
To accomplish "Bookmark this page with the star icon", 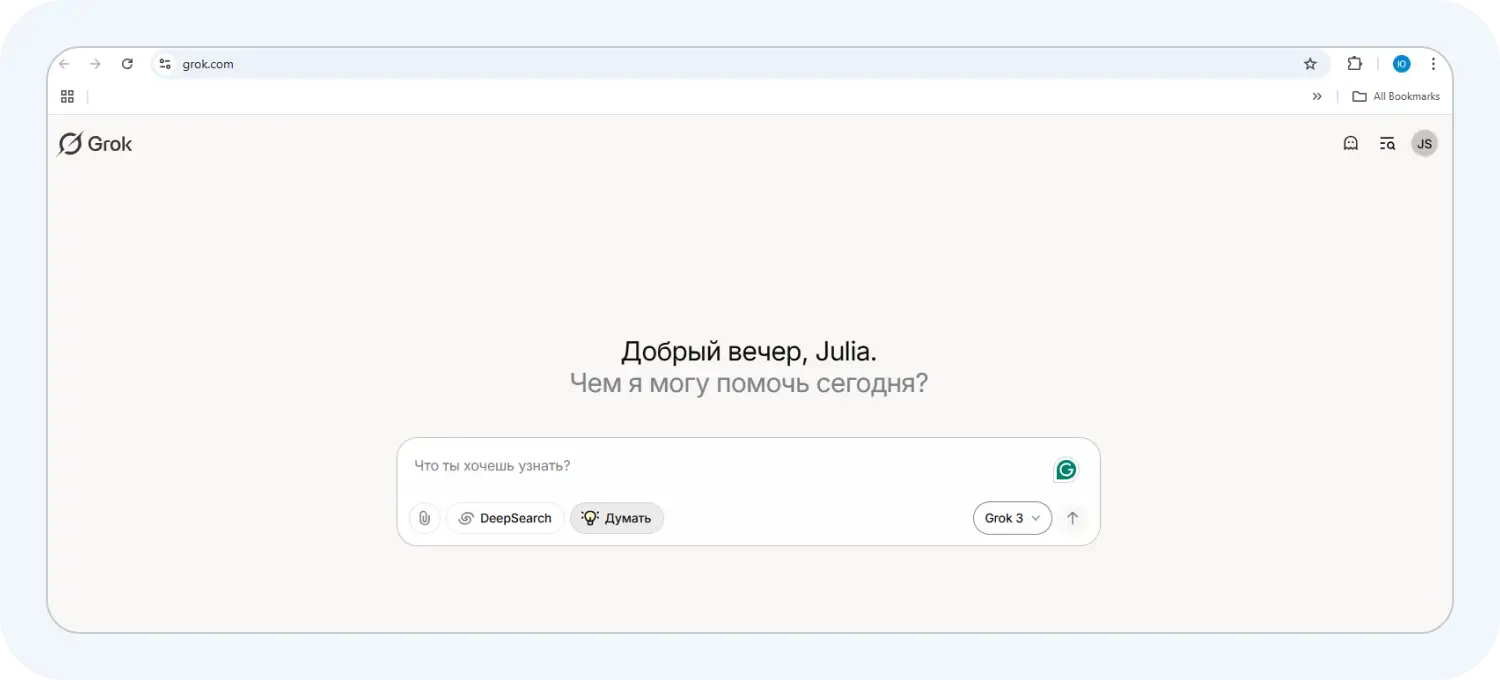I will tap(1310, 63).
